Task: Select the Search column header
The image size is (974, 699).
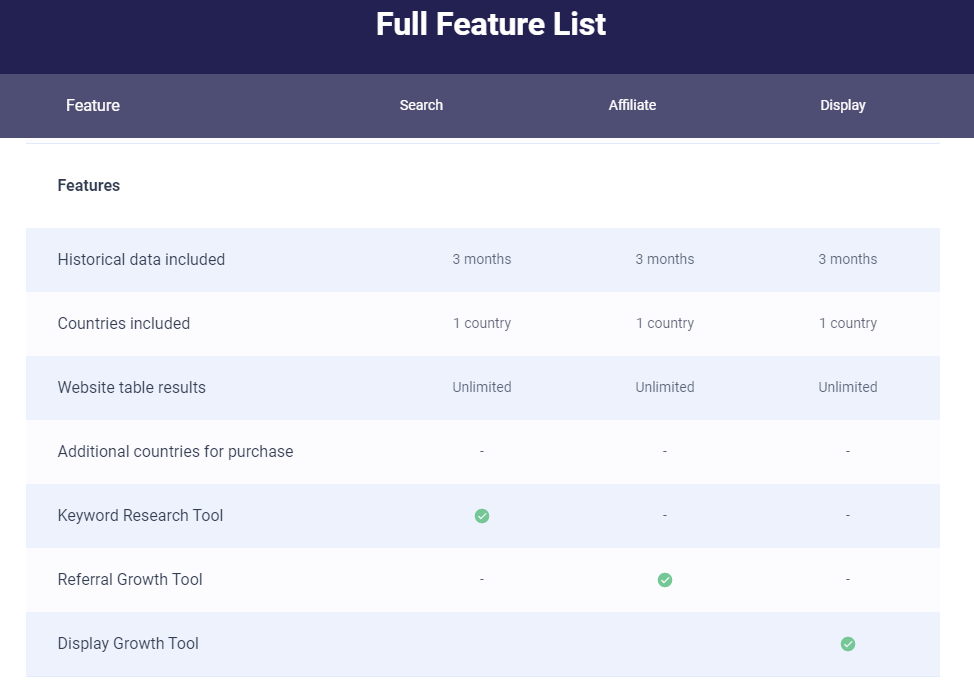Action: 421,105
